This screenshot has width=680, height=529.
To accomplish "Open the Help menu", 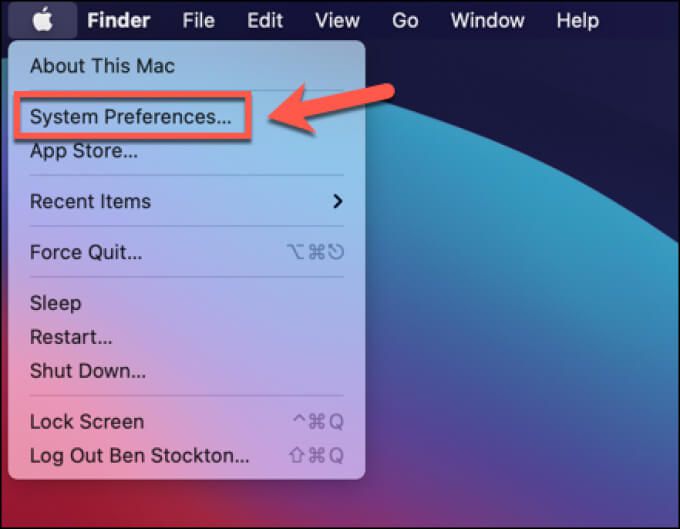I will coord(578,20).
